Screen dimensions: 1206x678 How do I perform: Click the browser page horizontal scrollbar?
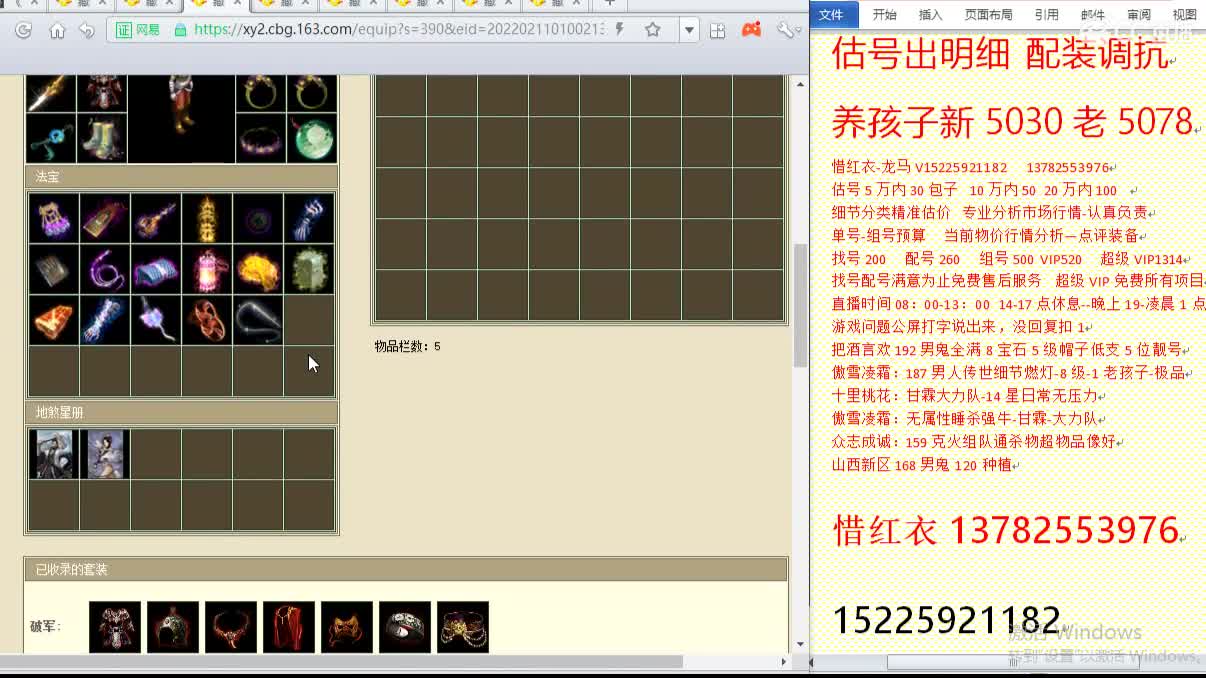pyautogui.click(x=341, y=662)
